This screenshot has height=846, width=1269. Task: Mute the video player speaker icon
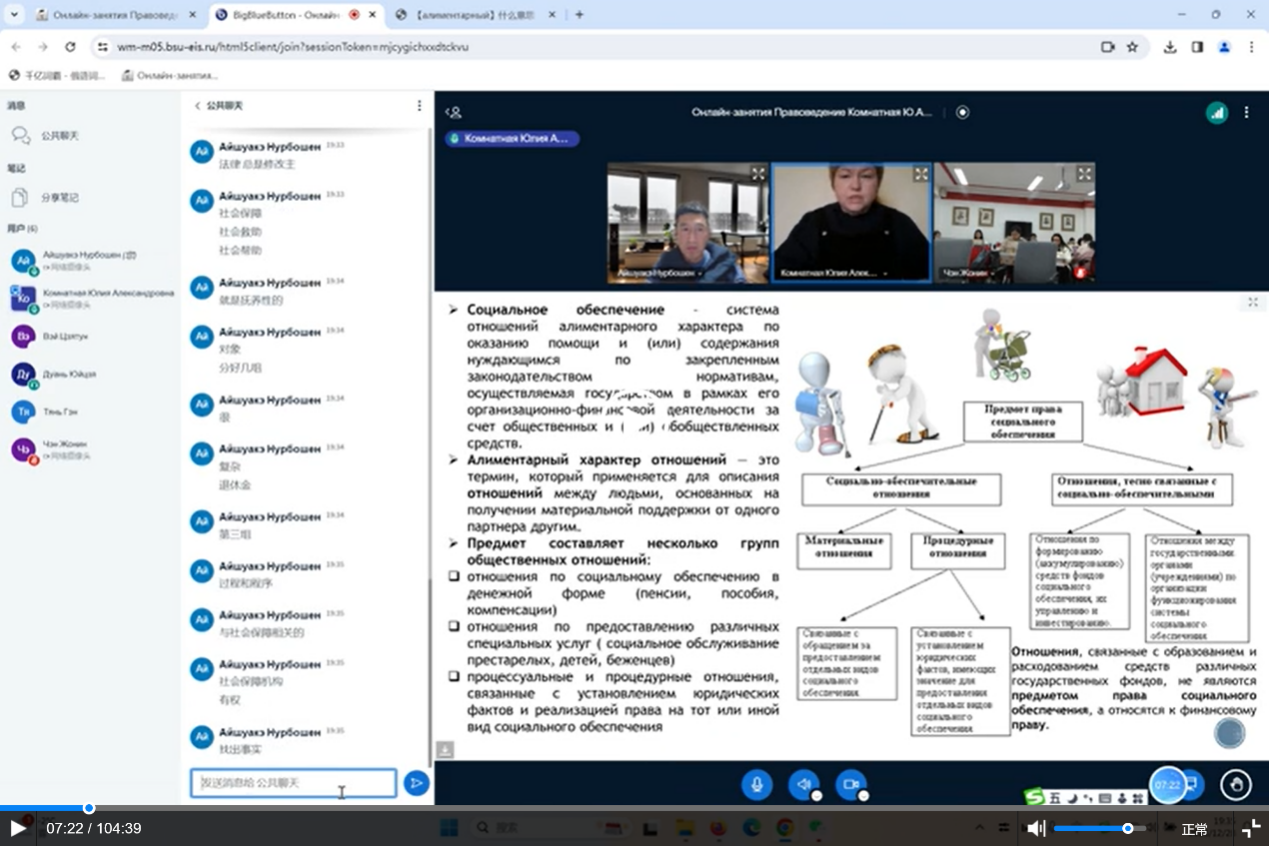click(x=1036, y=828)
